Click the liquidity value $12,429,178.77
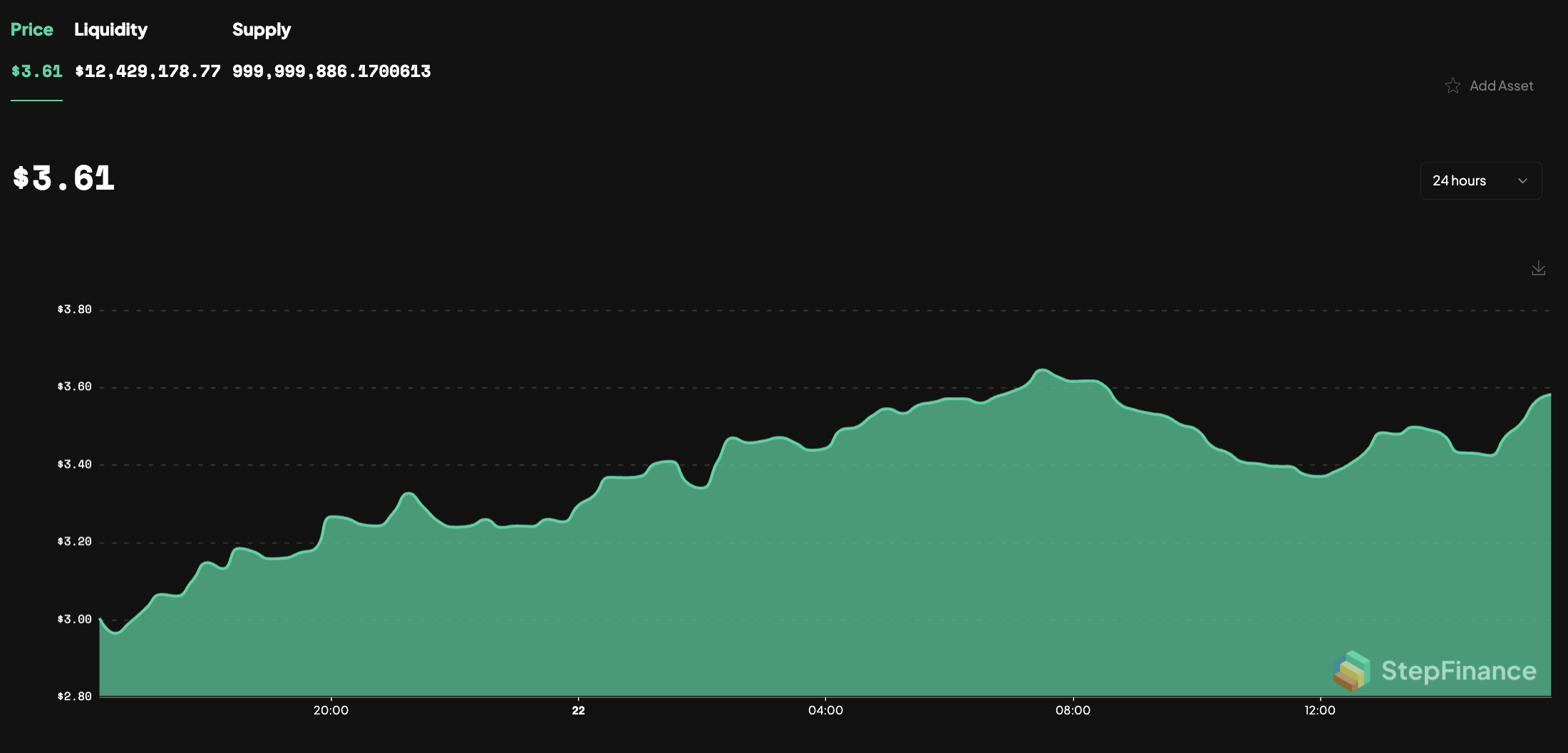This screenshot has height=753, width=1568. click(148, 71)
